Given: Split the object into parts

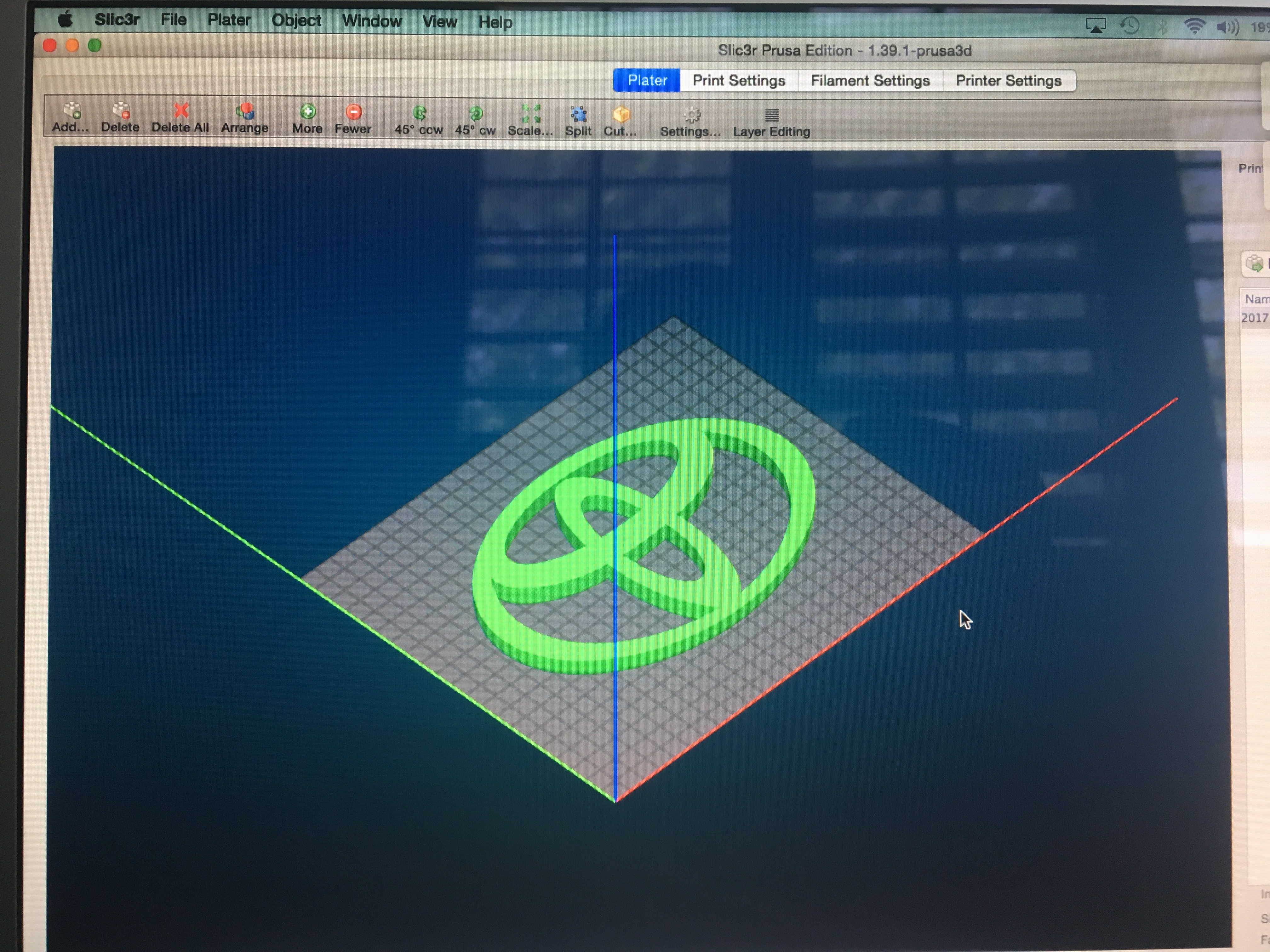Looking at the screenshot, I should [578, 121].
